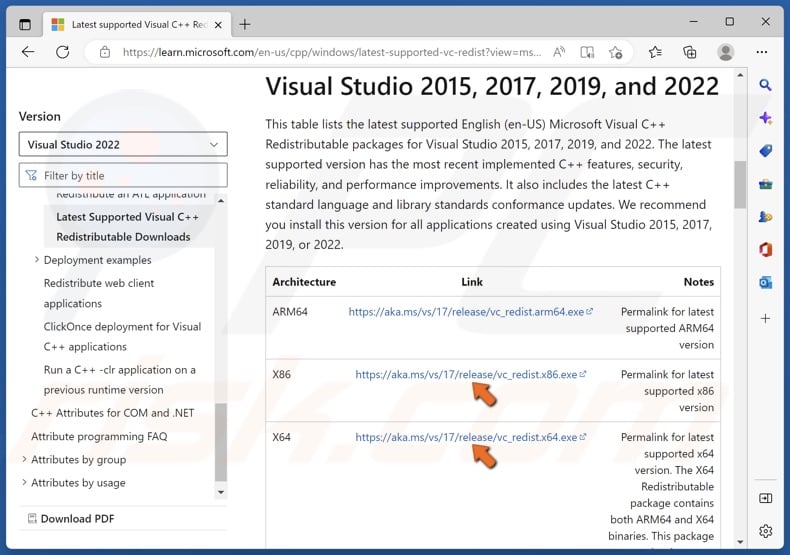Open a new browser tab

point(245,24)
